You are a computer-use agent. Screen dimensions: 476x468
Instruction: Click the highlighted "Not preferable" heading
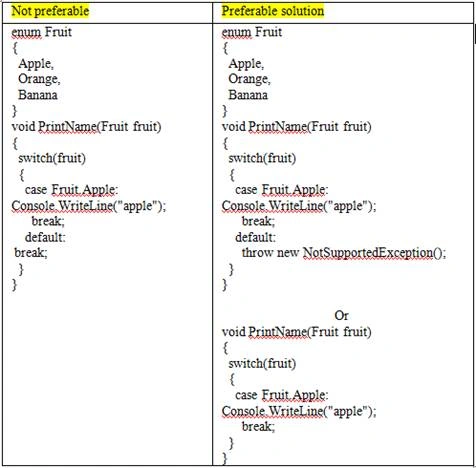click(x=50, y=11)
